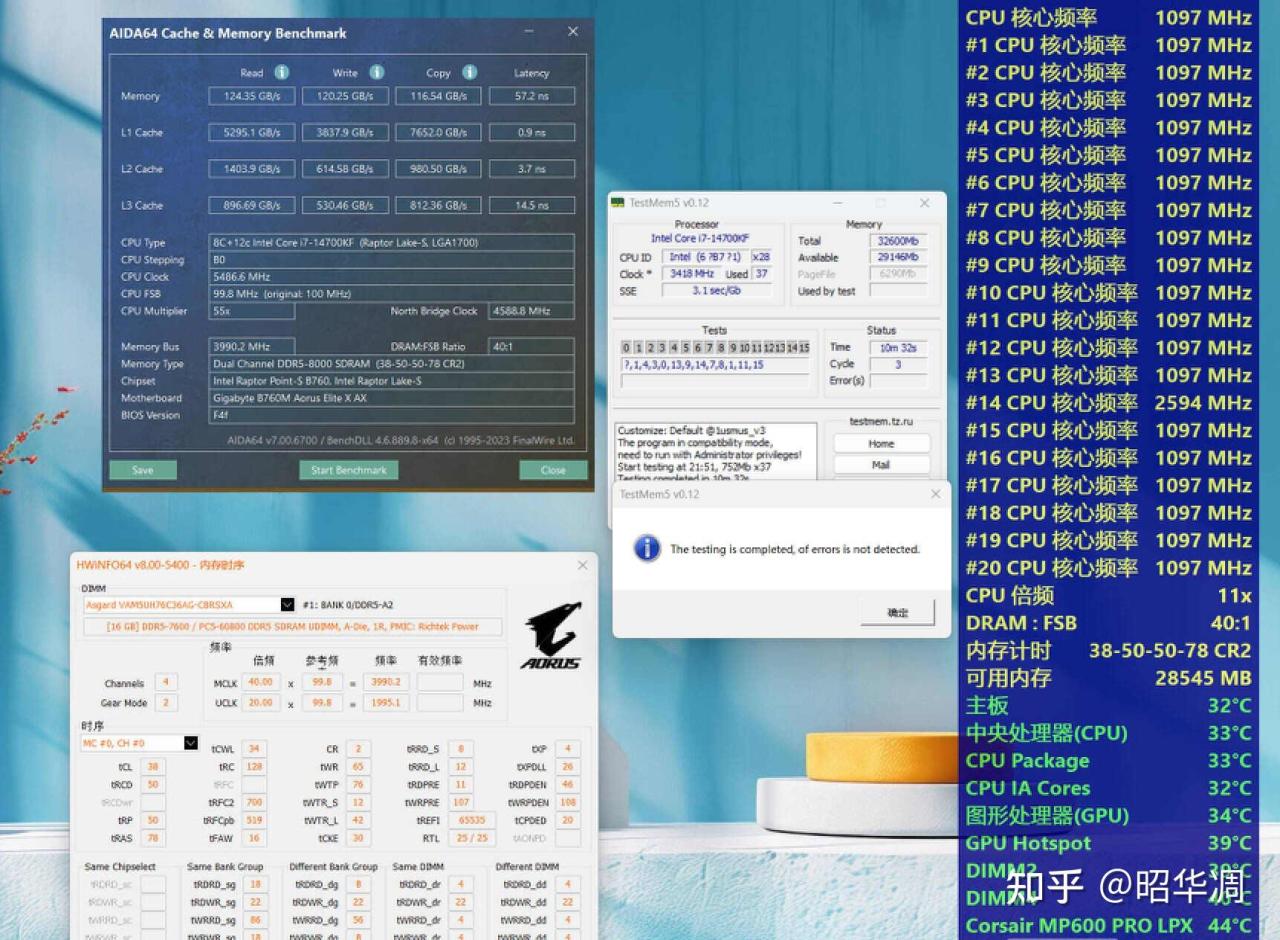Viewport: 1280px width, 940px height.
Task: Click the Motherboard Gigabyte B760M field
Action: click(x=392, y=398)
